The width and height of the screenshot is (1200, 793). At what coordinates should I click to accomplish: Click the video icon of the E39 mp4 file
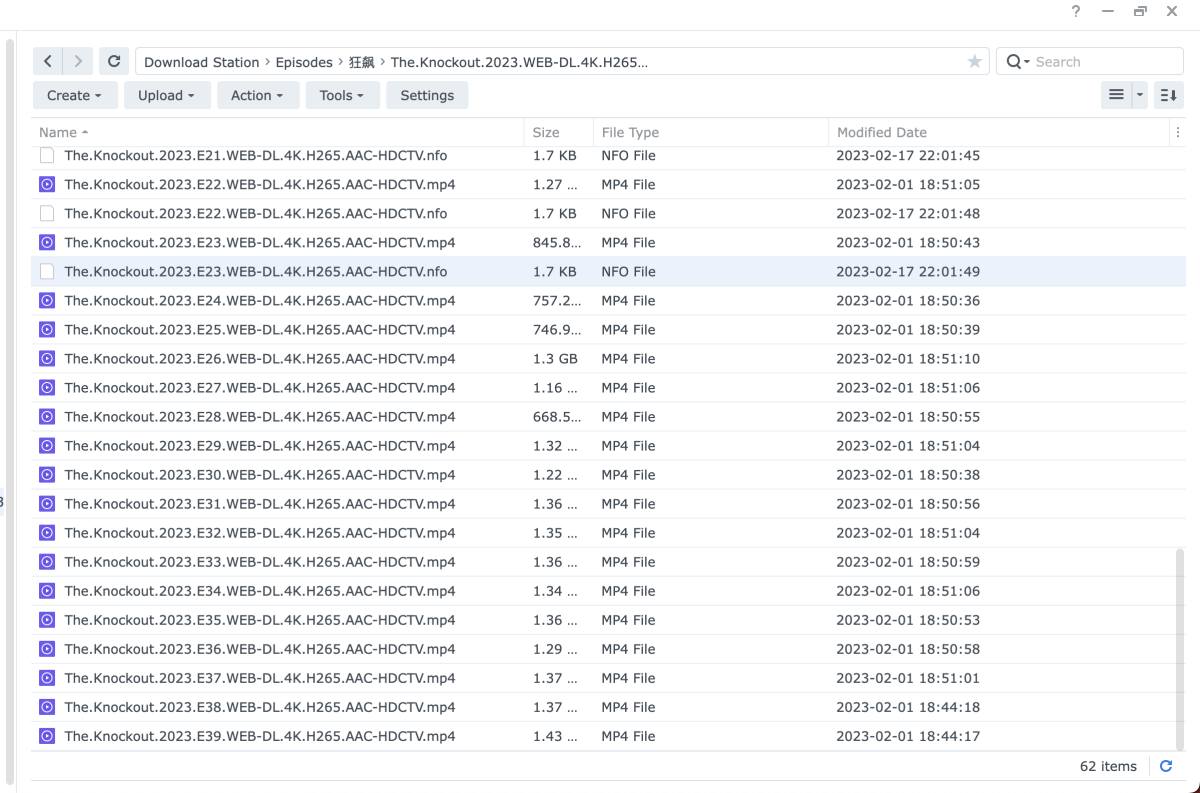click(46, 735)
